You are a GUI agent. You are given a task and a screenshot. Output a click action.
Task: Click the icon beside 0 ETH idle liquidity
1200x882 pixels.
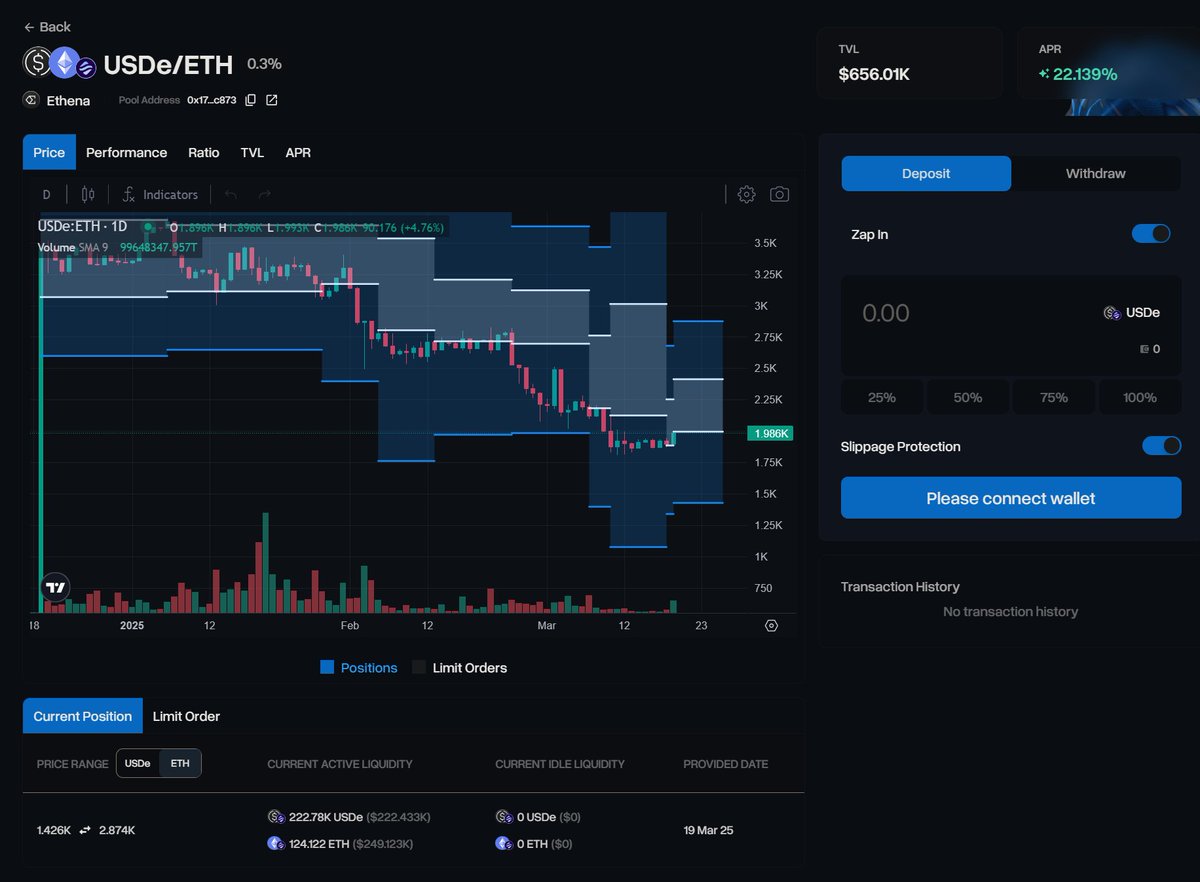503,844
